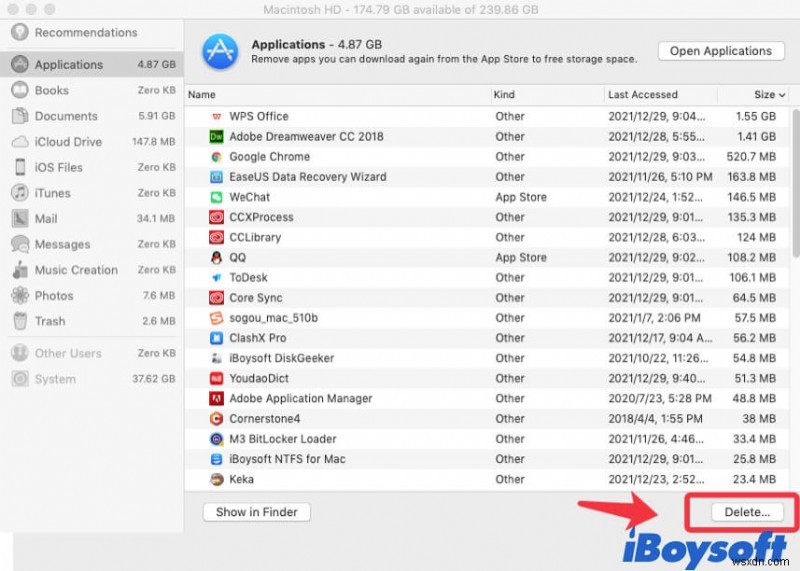The width and height of the screenshot is (800, 571).
Task: Click the WeChat app icon
Action: pyautogui.click(x=216, y=197)
